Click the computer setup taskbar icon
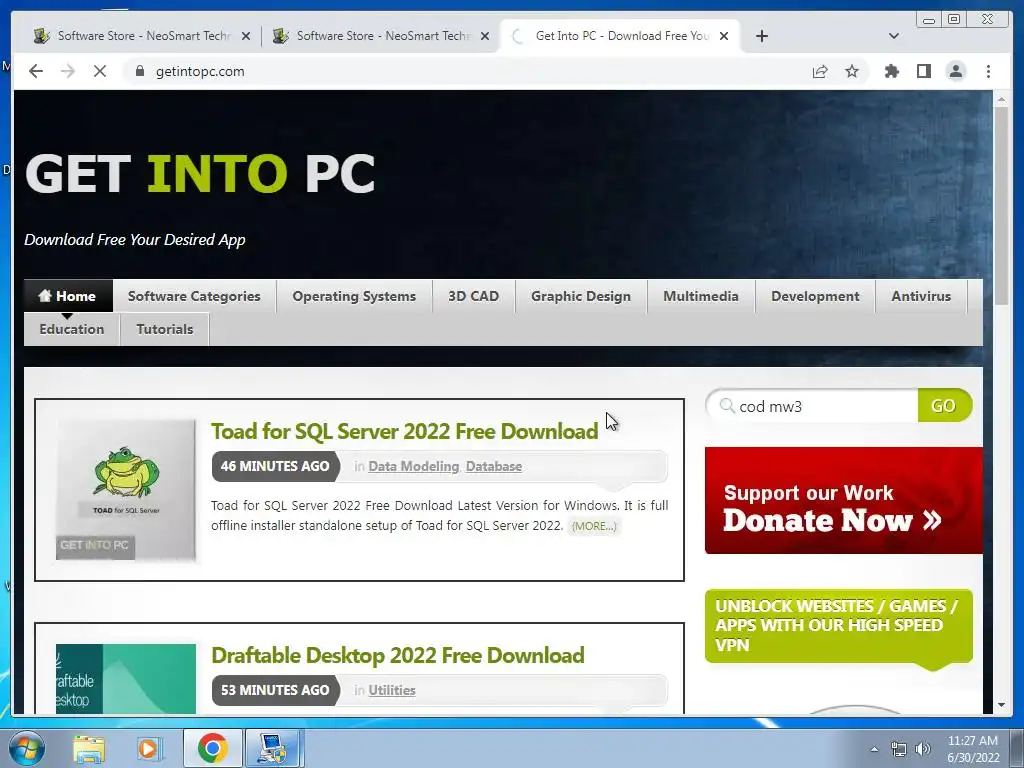 (272, 748)
